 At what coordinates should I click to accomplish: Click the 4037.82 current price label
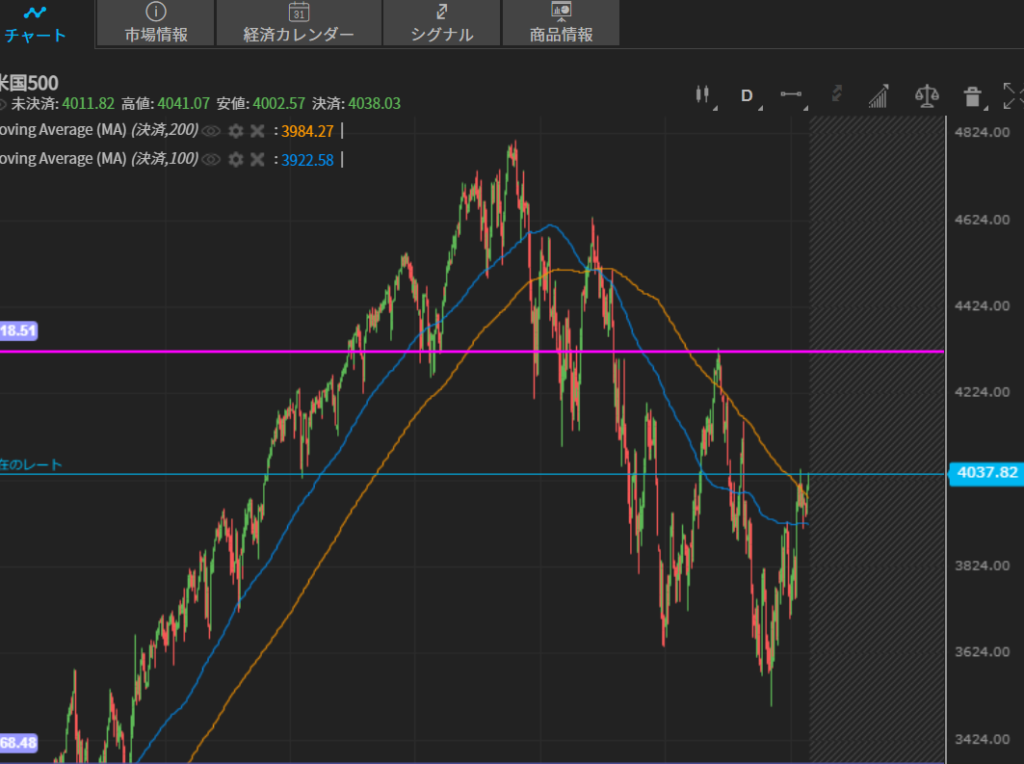click(986, 473)
